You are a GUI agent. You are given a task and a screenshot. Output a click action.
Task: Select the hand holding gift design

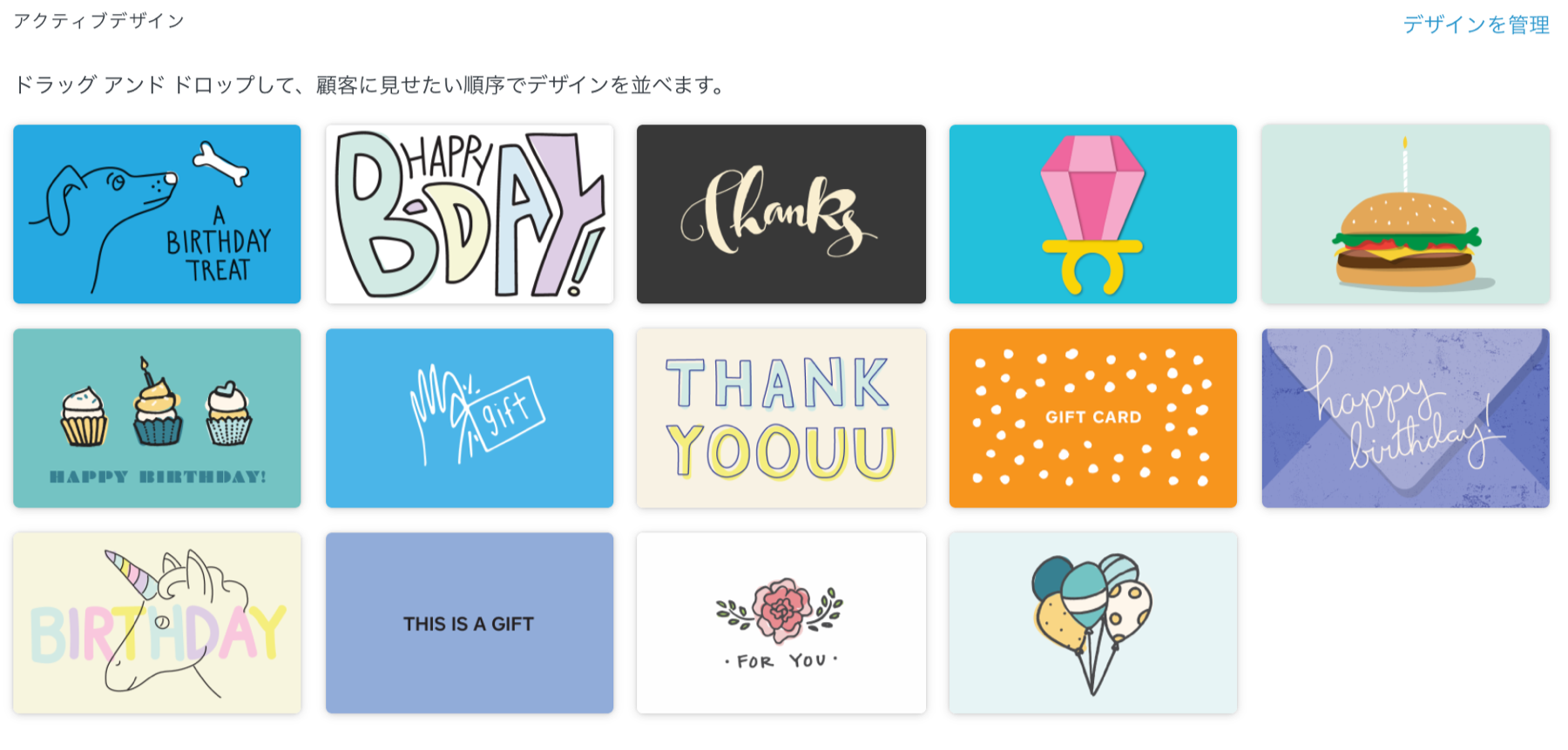pyautogui.click(x=470, y=418)
